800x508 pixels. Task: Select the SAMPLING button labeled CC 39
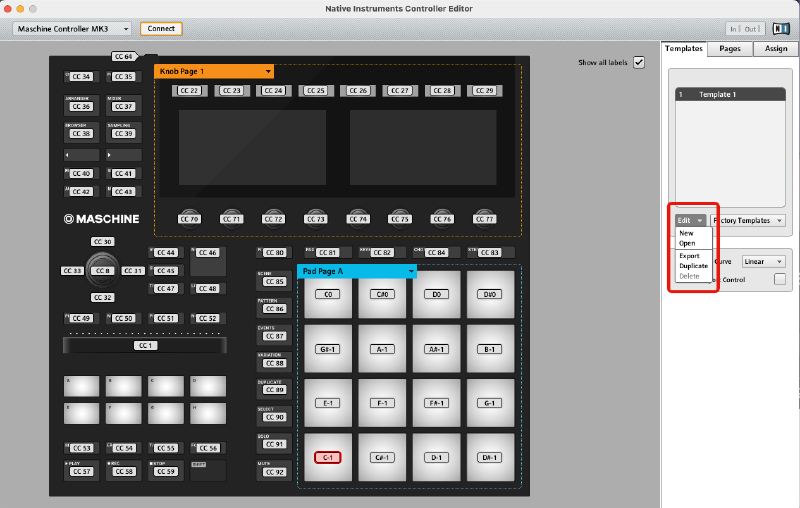point(123,131)
